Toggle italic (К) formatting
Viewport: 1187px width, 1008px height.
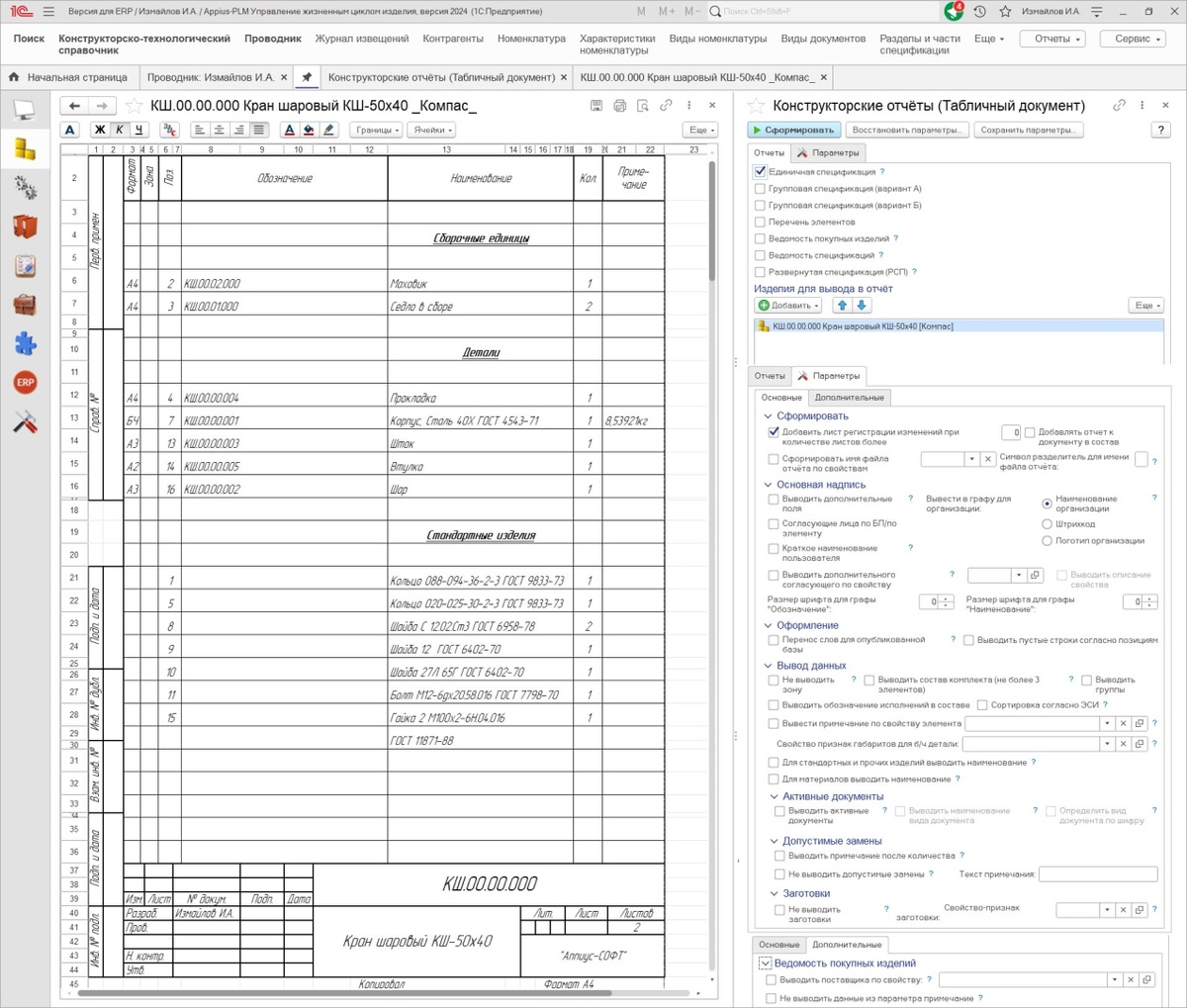click(x=120, y=130)
